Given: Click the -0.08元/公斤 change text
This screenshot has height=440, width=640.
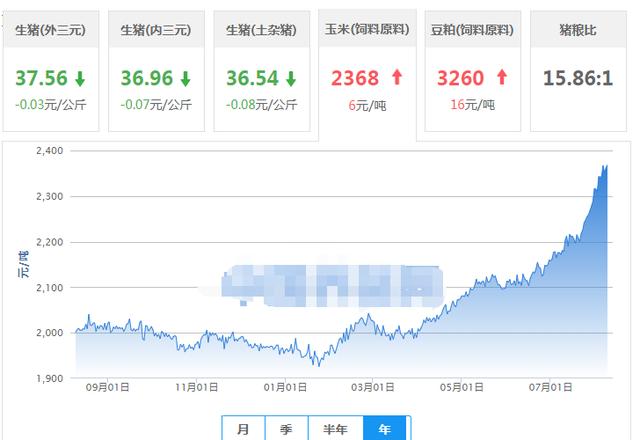Looking at the screenshot, I should coord(262,104).
